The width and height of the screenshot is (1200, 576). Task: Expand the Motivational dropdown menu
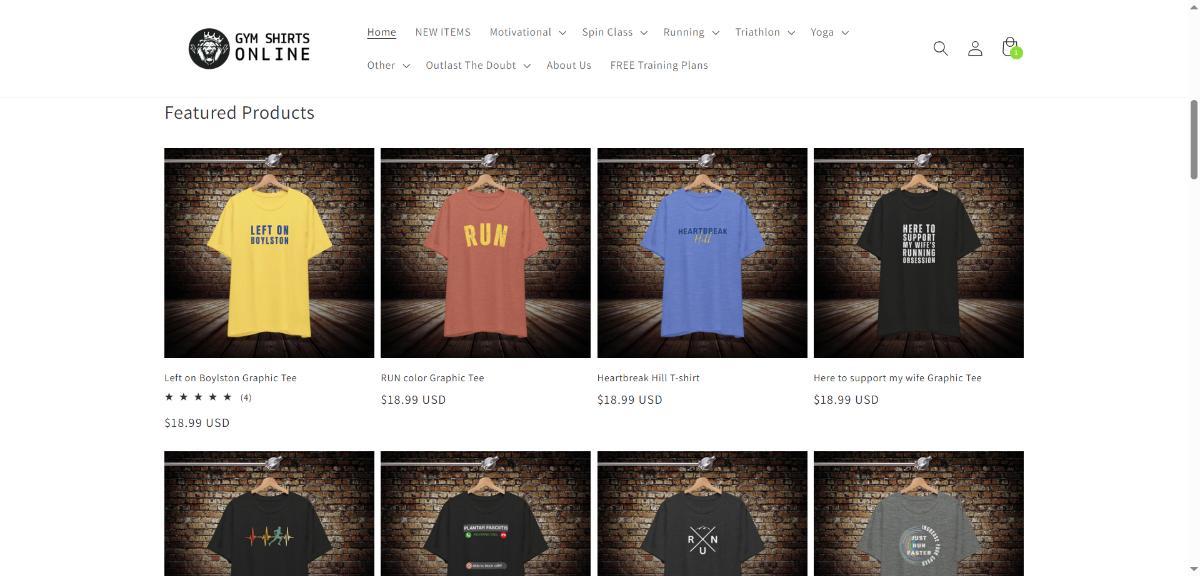coord(528,32)
